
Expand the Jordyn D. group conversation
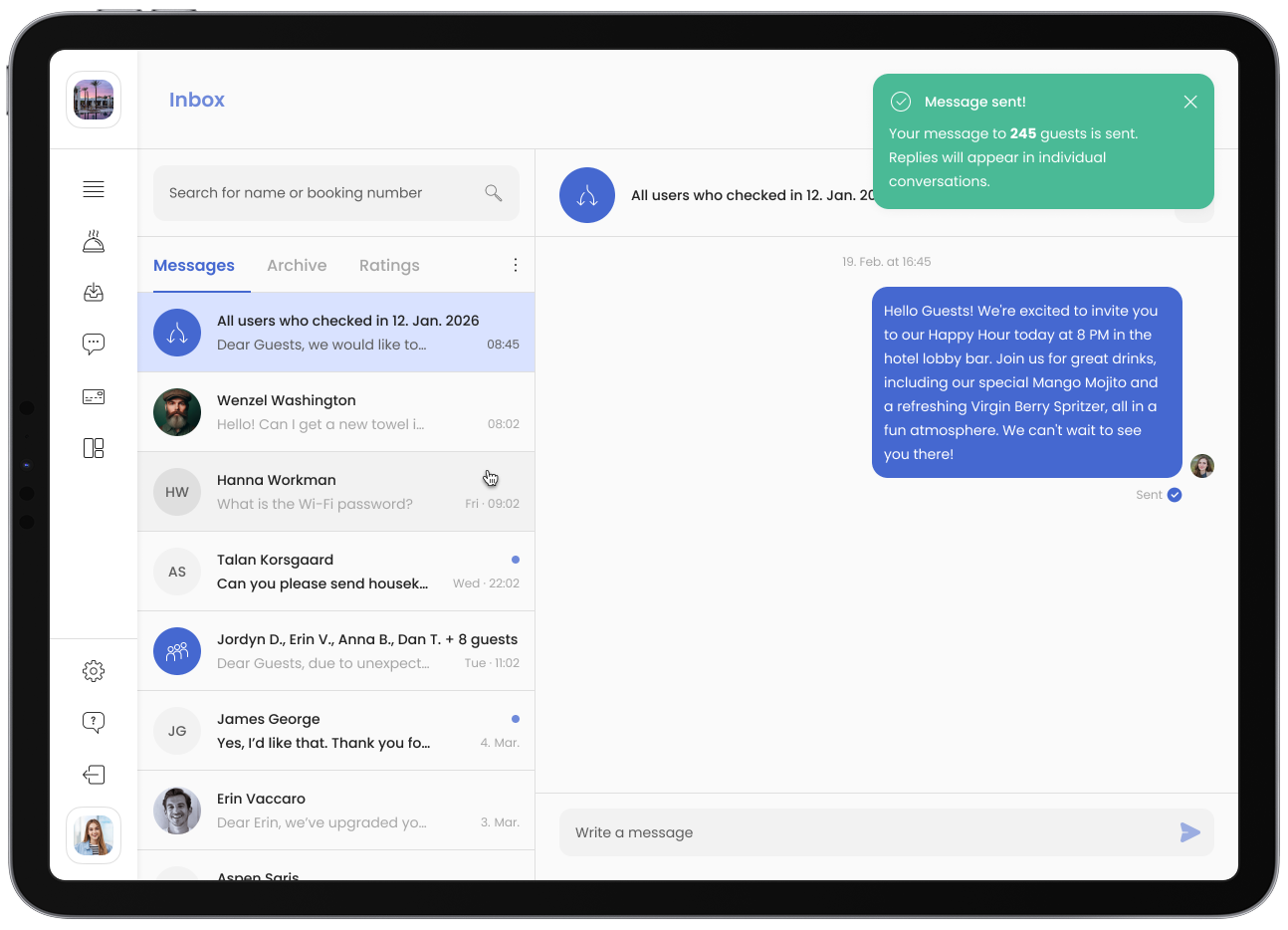[x=336, y=650]
